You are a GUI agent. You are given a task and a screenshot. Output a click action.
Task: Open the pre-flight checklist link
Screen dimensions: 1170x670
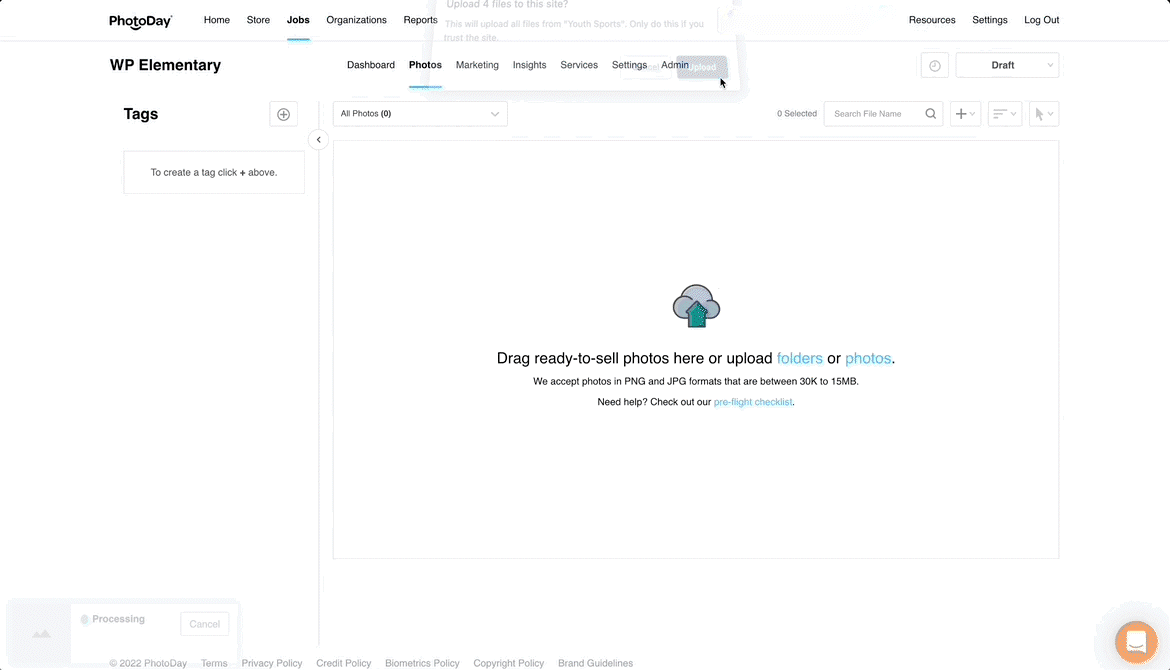[x=752, y=402]
